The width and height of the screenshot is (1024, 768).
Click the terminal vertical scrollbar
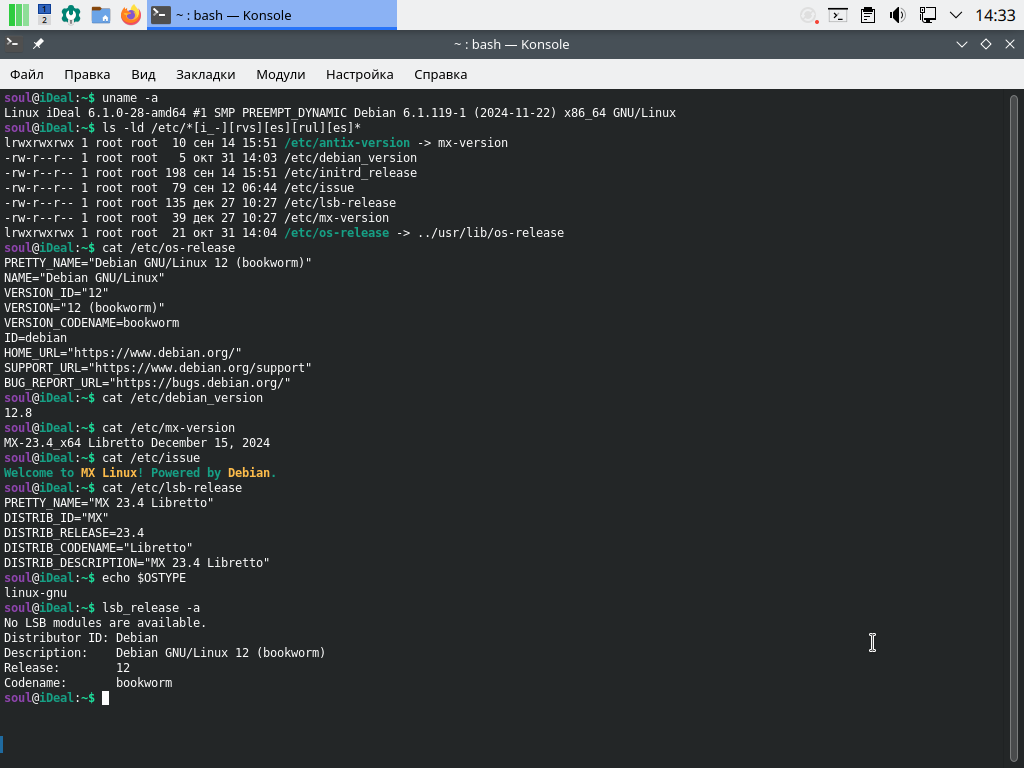[1014, 428]
